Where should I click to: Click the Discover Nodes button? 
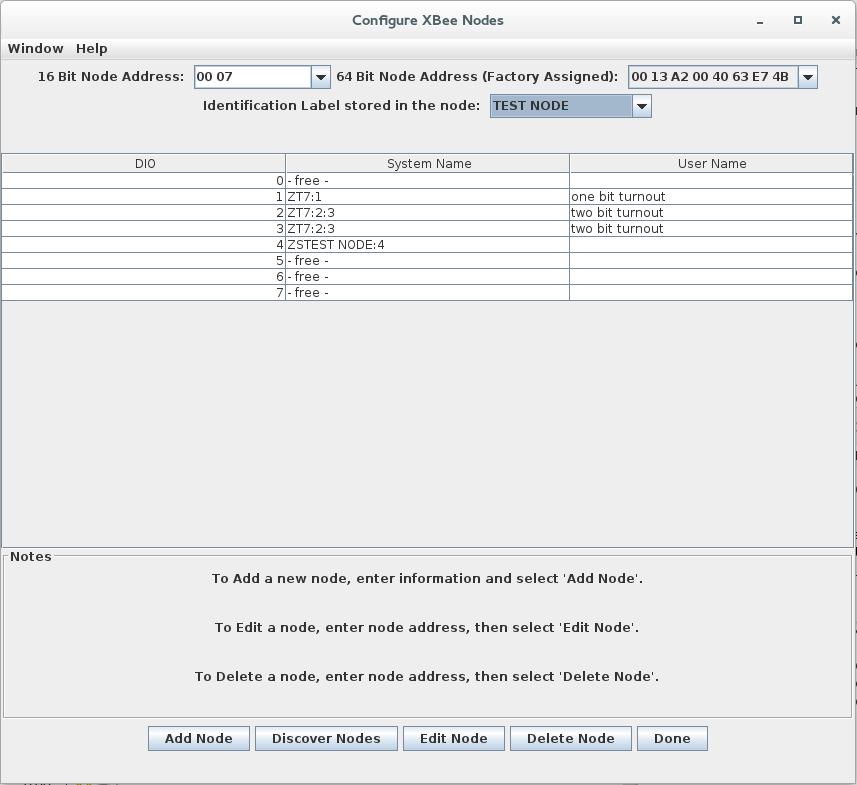click(x=326, y=738)
